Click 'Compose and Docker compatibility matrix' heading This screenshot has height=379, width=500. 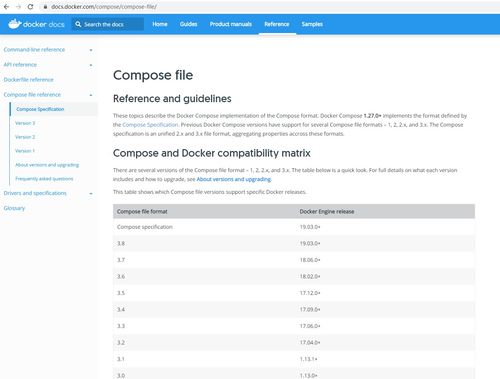[212, 153]
